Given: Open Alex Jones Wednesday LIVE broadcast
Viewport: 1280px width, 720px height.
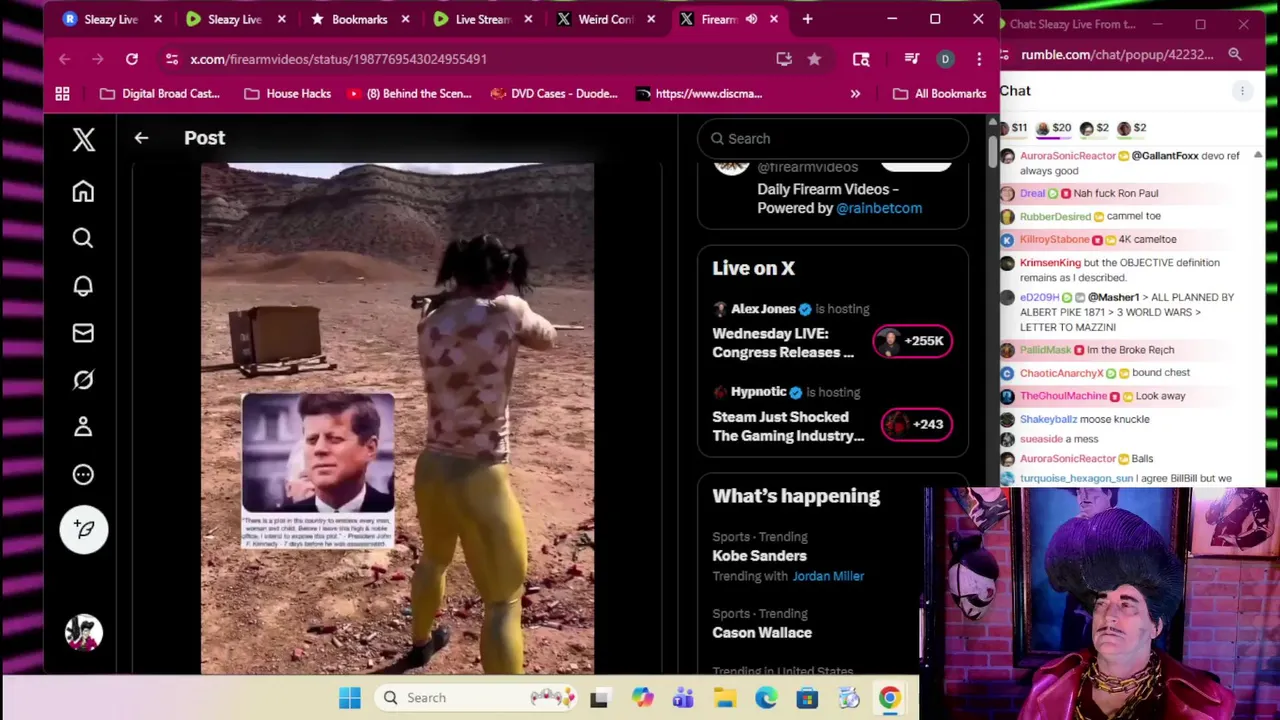Looking at the screenshot, I should [x=783, y=343].
